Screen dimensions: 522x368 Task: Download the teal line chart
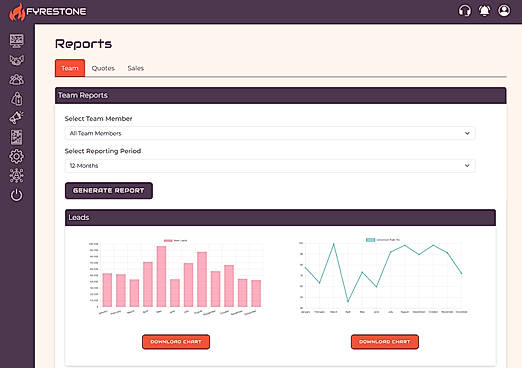coord(385,342)
